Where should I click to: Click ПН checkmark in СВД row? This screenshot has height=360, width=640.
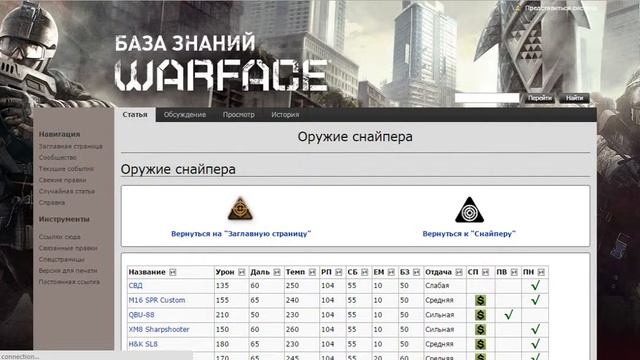point(536,285)
